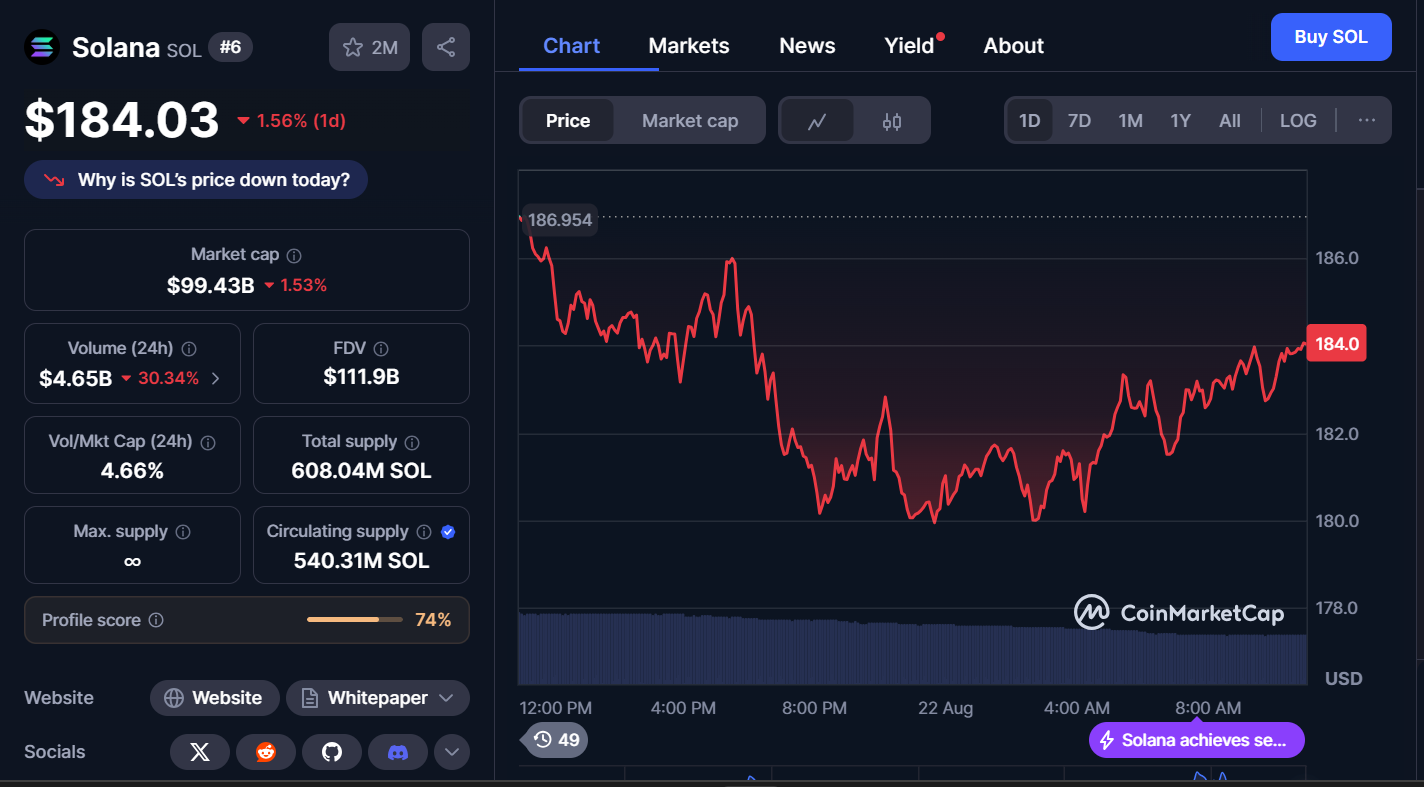
Task: Select the 1M time range
Action: click(x=1130, y=121)
